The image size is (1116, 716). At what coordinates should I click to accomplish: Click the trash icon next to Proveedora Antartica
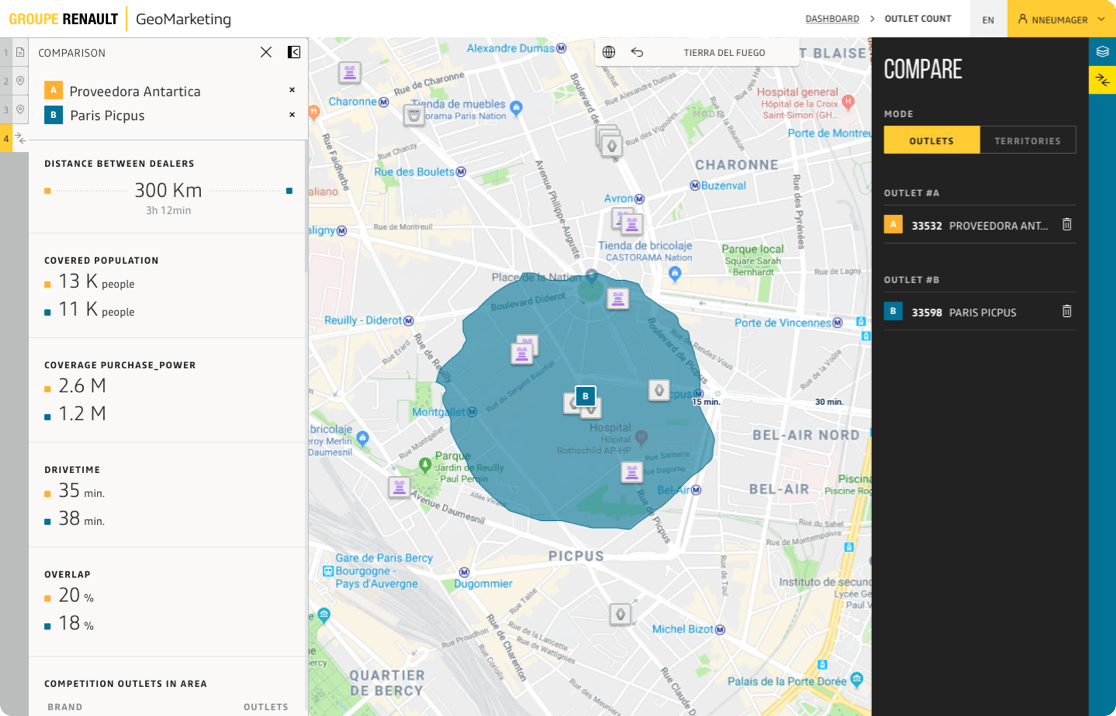click(1066, 225)
